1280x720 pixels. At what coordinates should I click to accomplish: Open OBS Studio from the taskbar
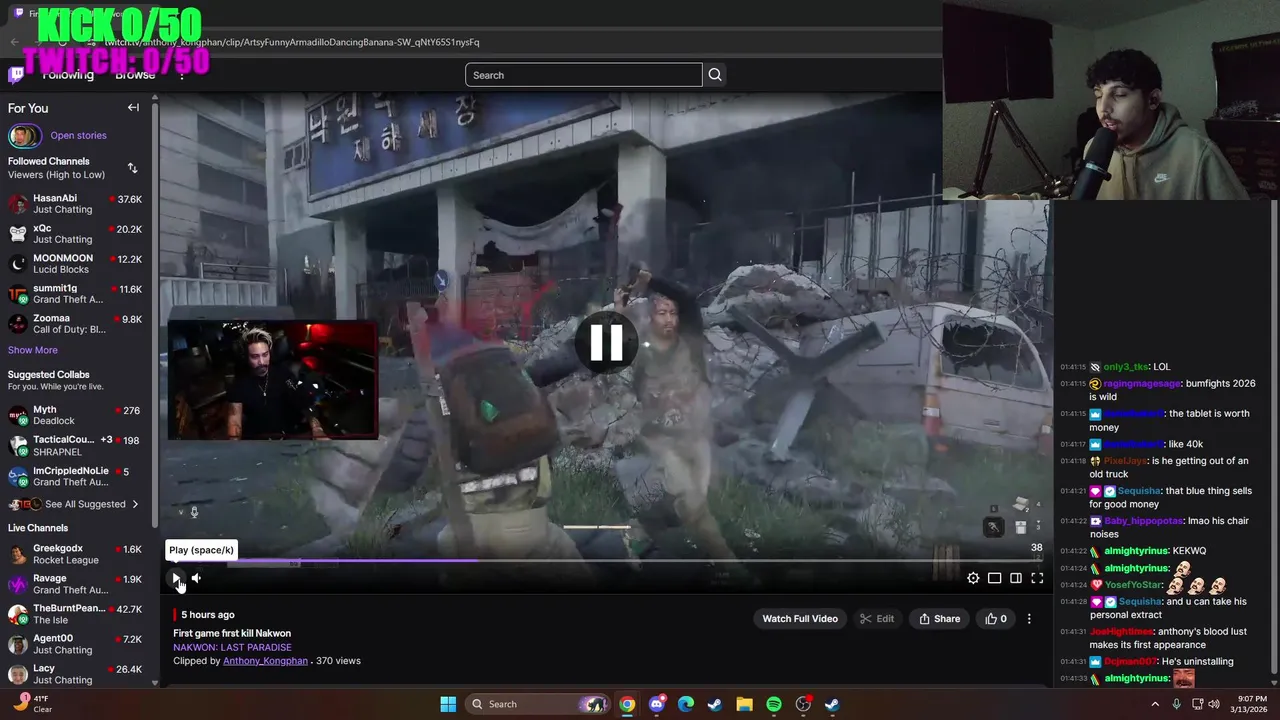[x=803, y=704]
